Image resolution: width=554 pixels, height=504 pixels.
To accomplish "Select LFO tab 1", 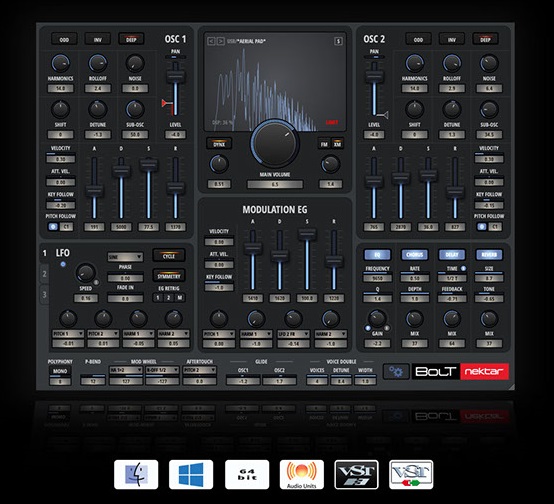I will (x=45, y=253).
